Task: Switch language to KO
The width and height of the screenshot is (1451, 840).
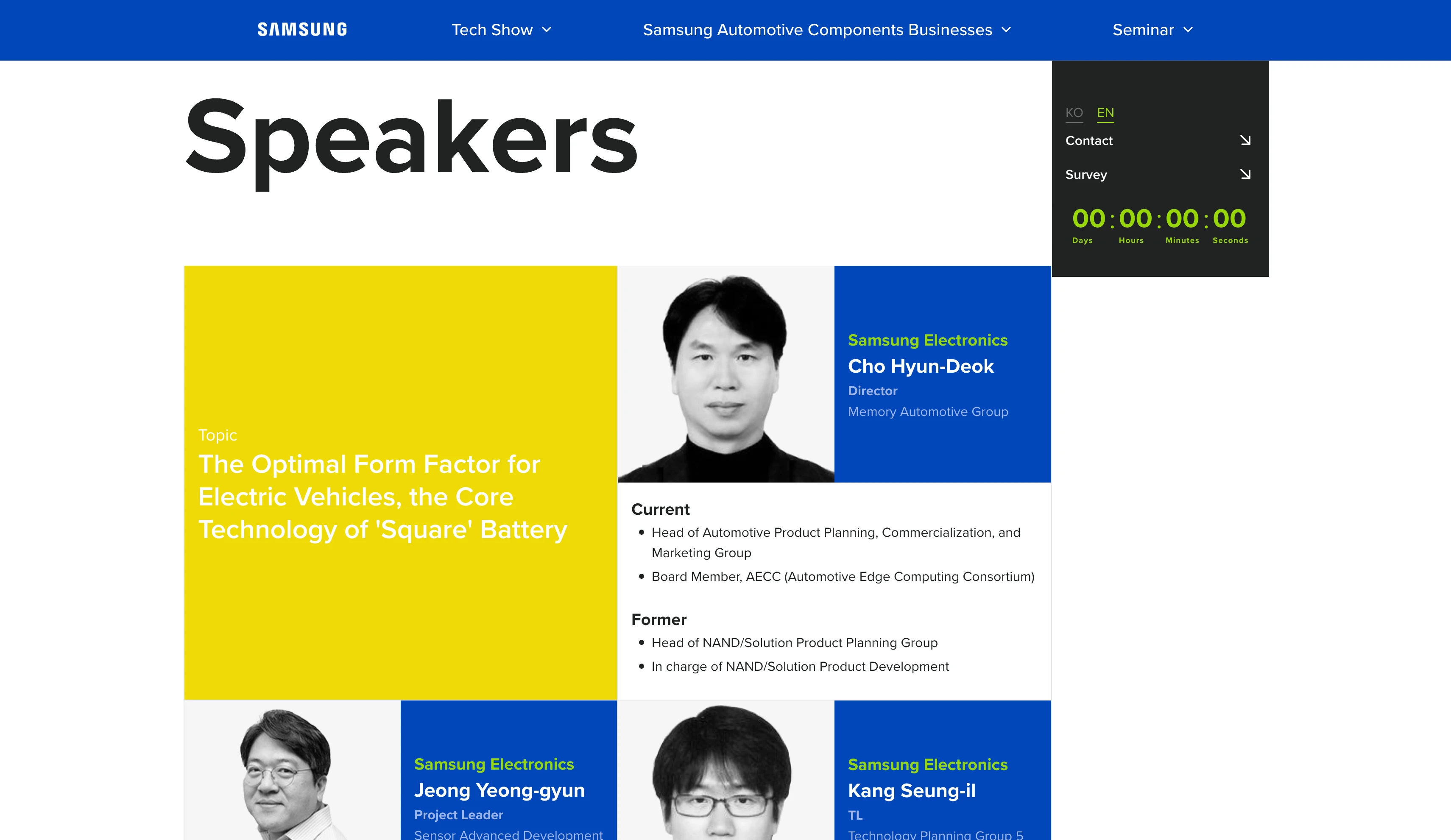Action: (x=1074, y=113)
